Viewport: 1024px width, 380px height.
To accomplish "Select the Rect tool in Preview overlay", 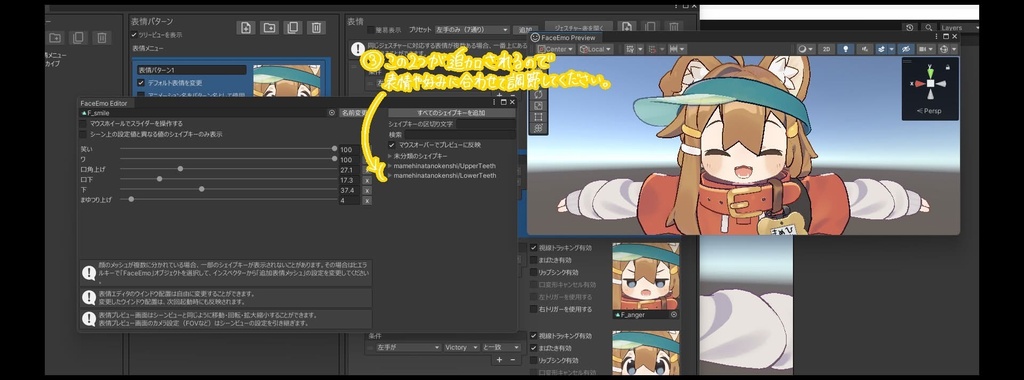I will click(x=539, y=117).
